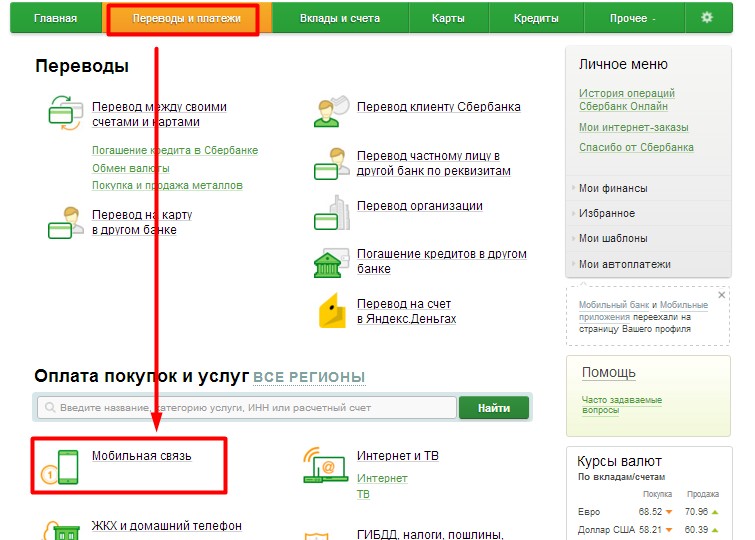Switch to the Вклады и счета tab
755x540 pixels.
click(340, 18)
